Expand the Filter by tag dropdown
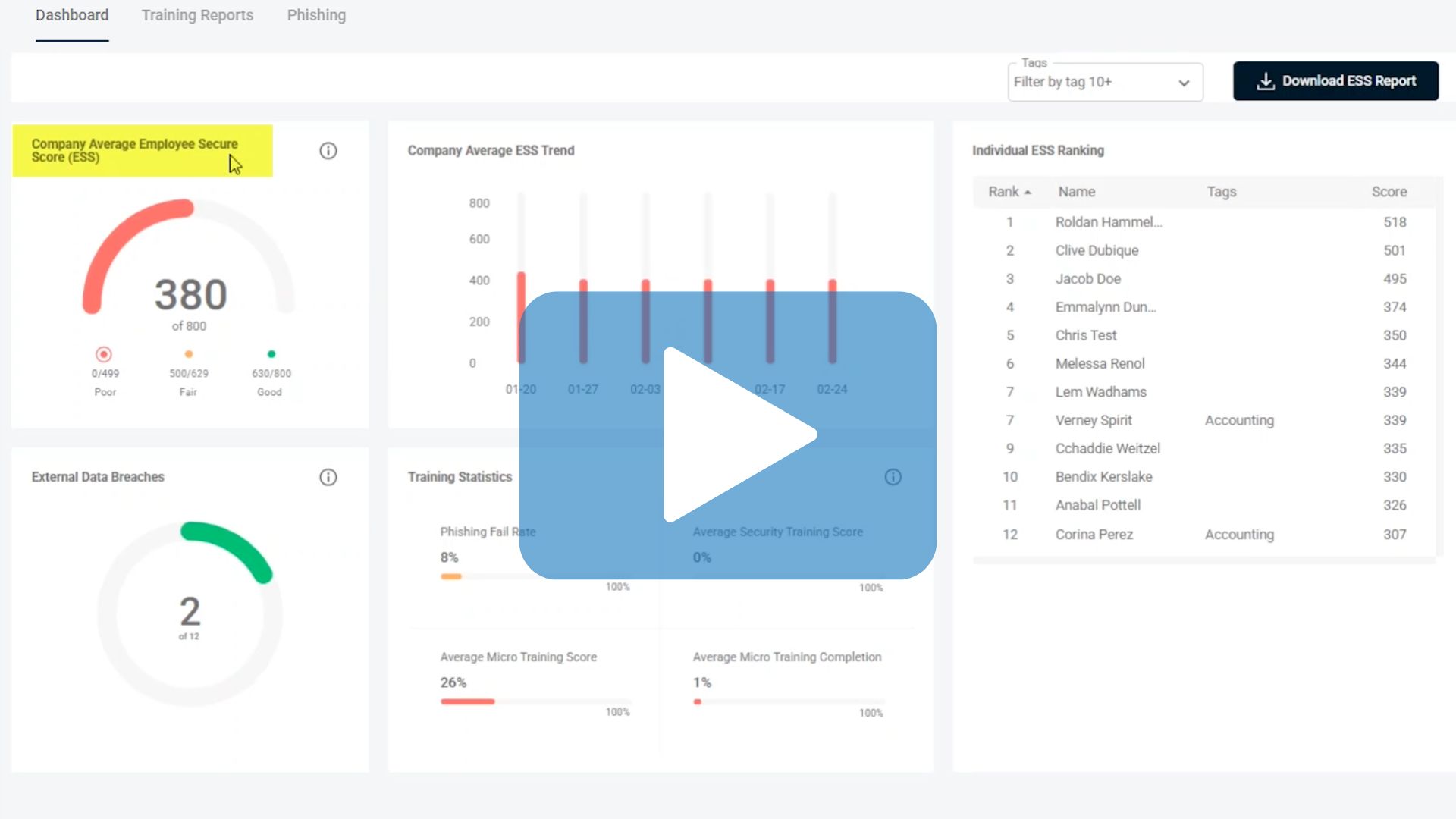 coord(1105,82)
